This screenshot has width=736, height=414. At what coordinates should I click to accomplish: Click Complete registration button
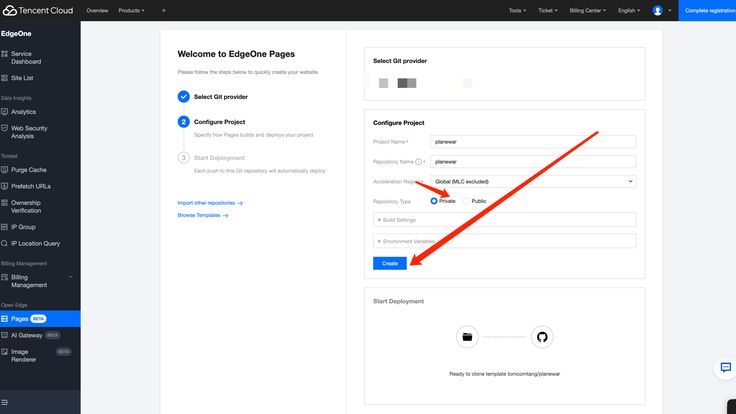tap(707, 10)
